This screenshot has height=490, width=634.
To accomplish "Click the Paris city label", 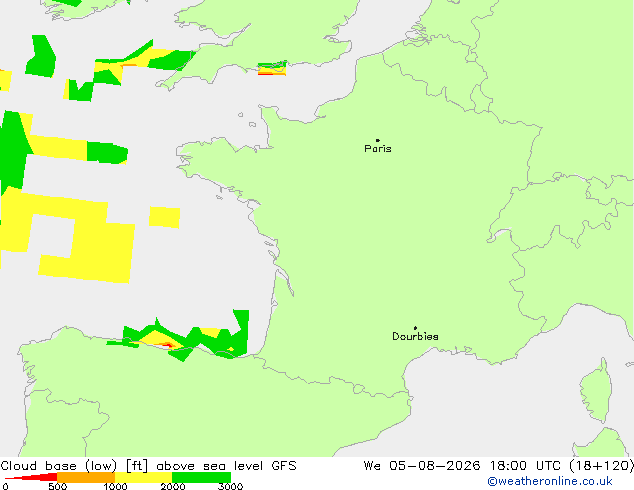I will click(378, 149).
